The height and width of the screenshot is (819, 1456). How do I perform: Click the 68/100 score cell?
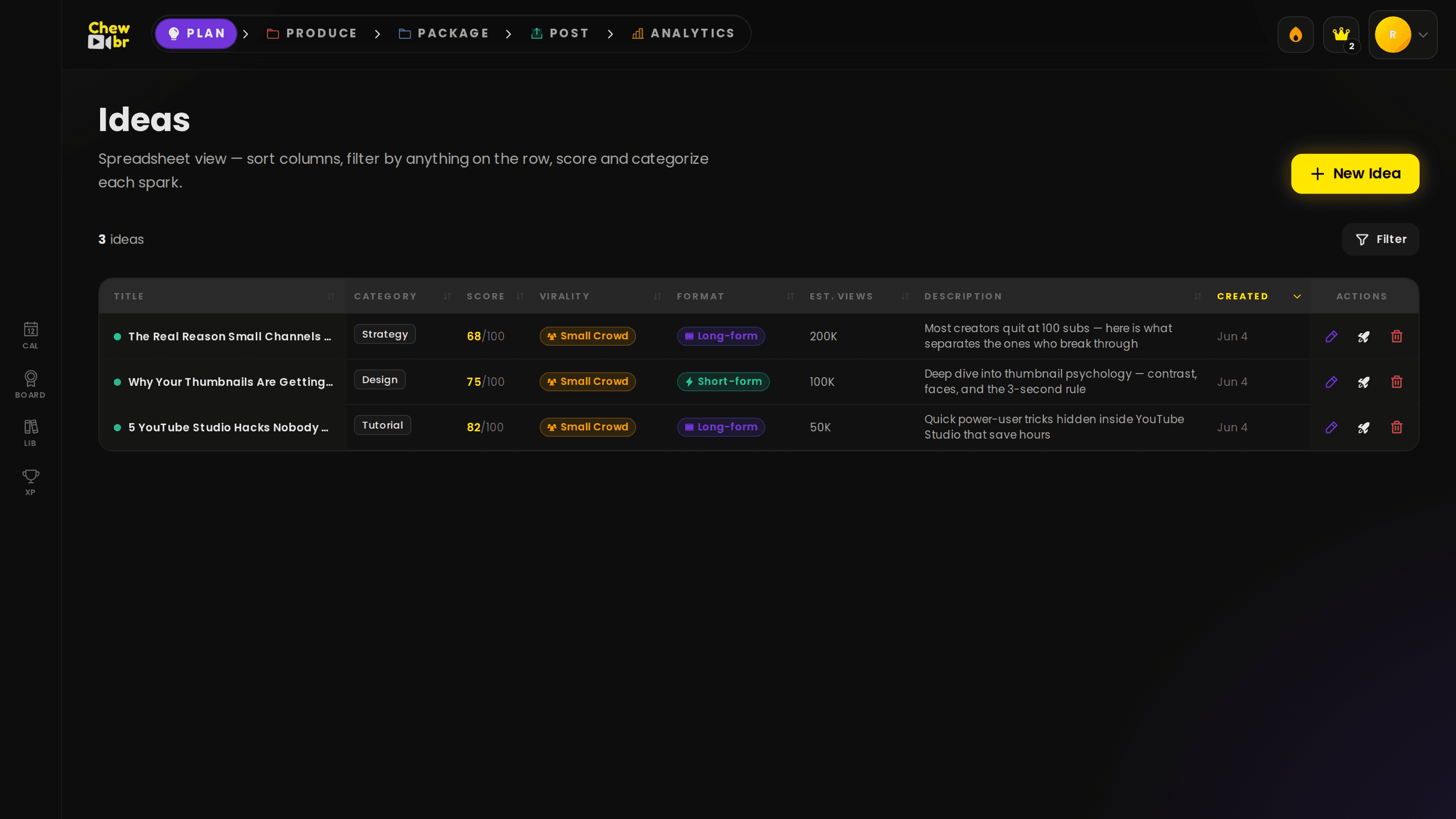point(485,336)
